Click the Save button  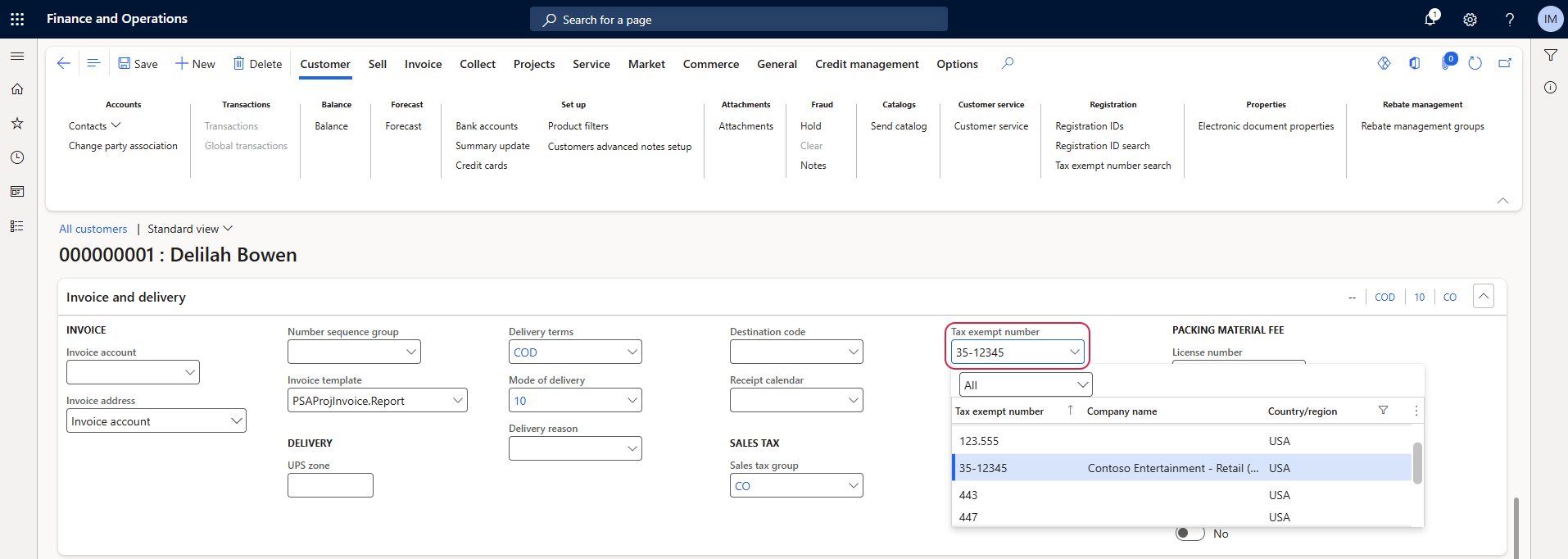pos(138,64)
